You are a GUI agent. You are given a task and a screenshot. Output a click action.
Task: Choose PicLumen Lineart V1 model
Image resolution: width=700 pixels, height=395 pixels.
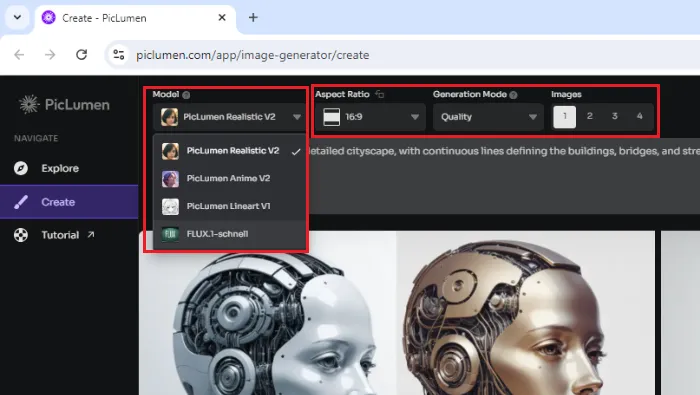pyautogui.click(x=230, y=206)
